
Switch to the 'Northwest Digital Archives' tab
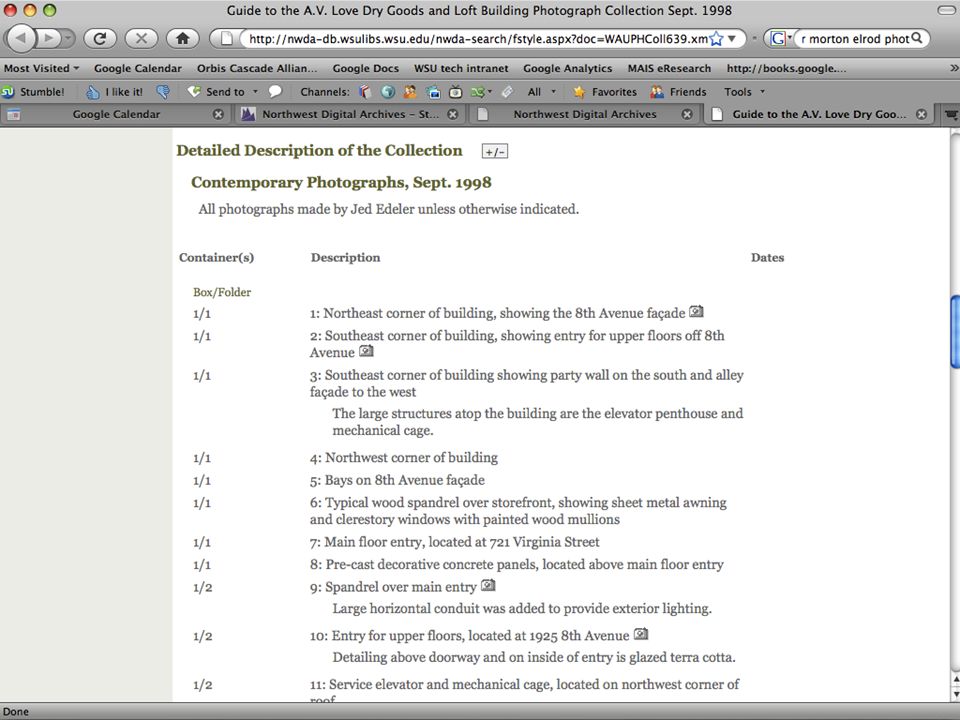(585, 114)
